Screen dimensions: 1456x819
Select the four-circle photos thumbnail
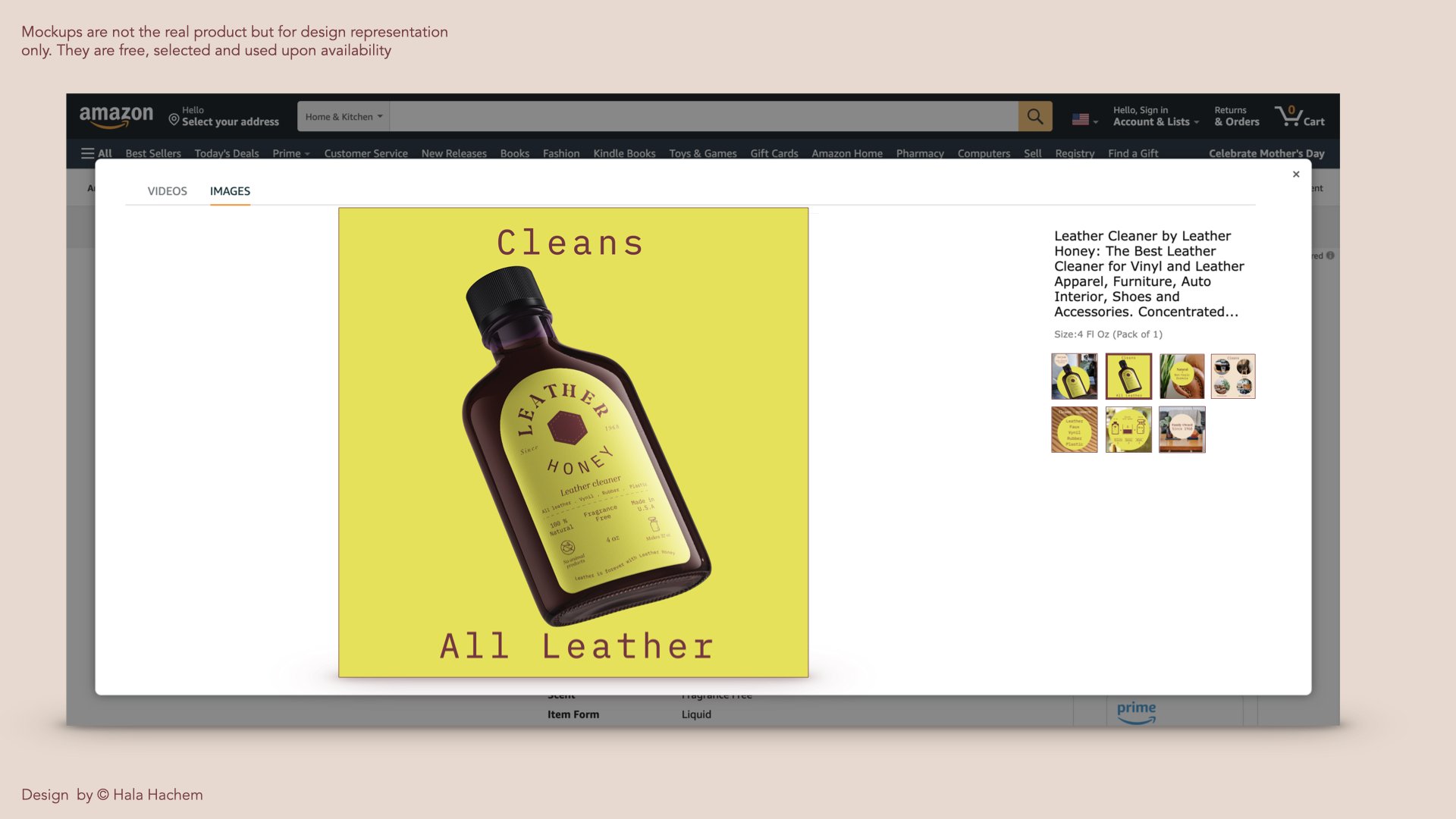coord(1233,376)
